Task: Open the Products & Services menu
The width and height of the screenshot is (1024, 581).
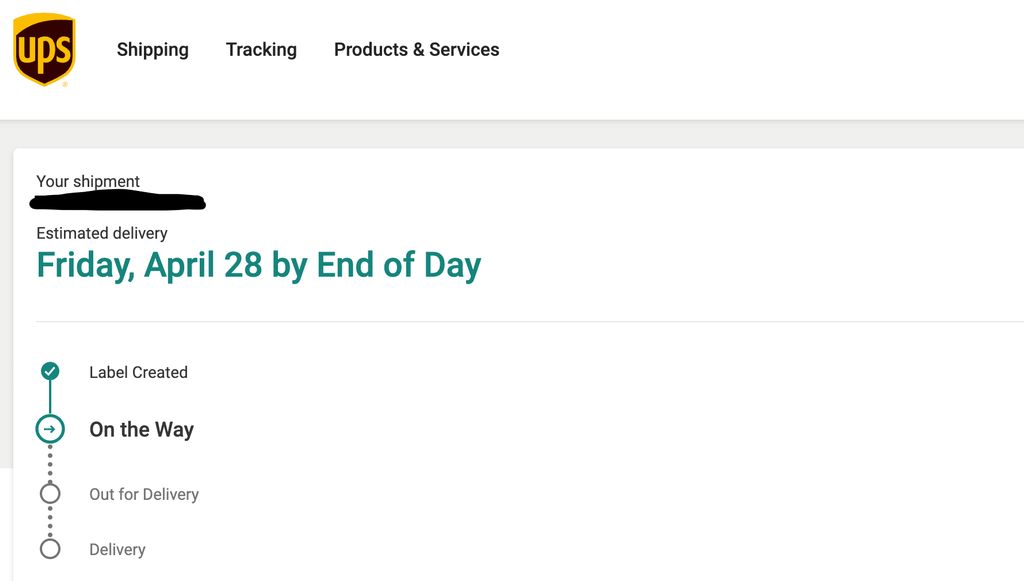Action: [x=416, y=50]
